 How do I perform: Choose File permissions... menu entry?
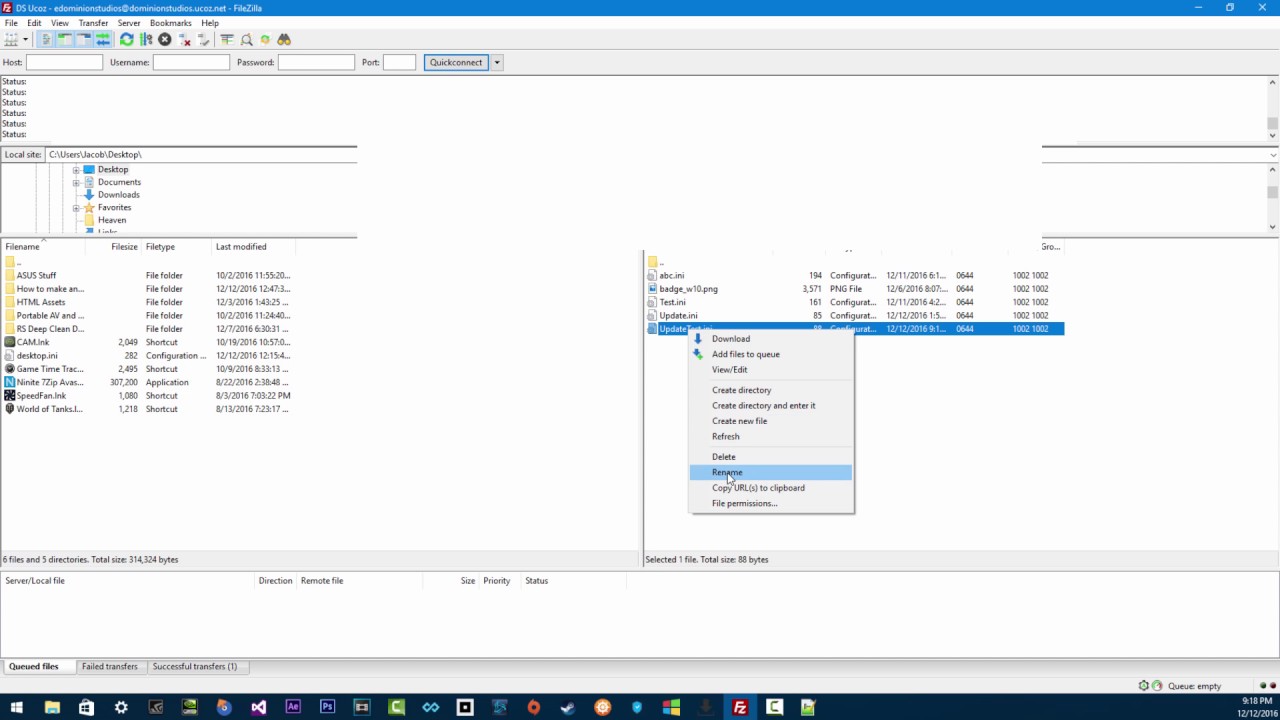click(771, 503)
